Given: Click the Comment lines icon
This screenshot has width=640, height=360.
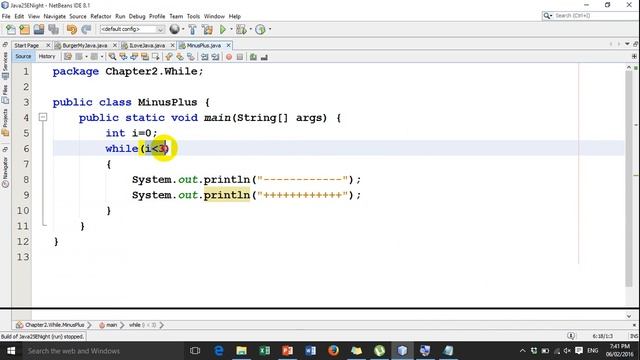Looking at the screenshot, I should pyautogui.click(x=253, y=57).
